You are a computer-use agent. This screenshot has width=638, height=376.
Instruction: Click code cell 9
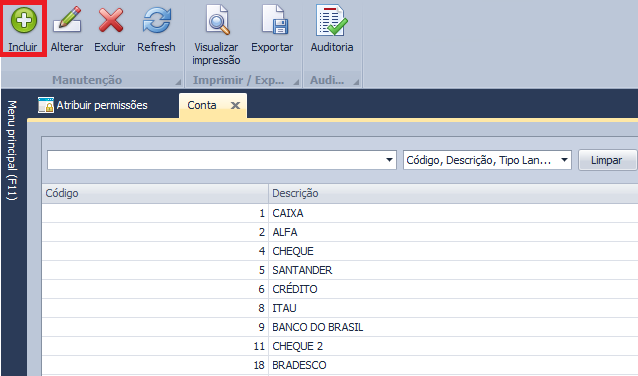pos(155,327)
